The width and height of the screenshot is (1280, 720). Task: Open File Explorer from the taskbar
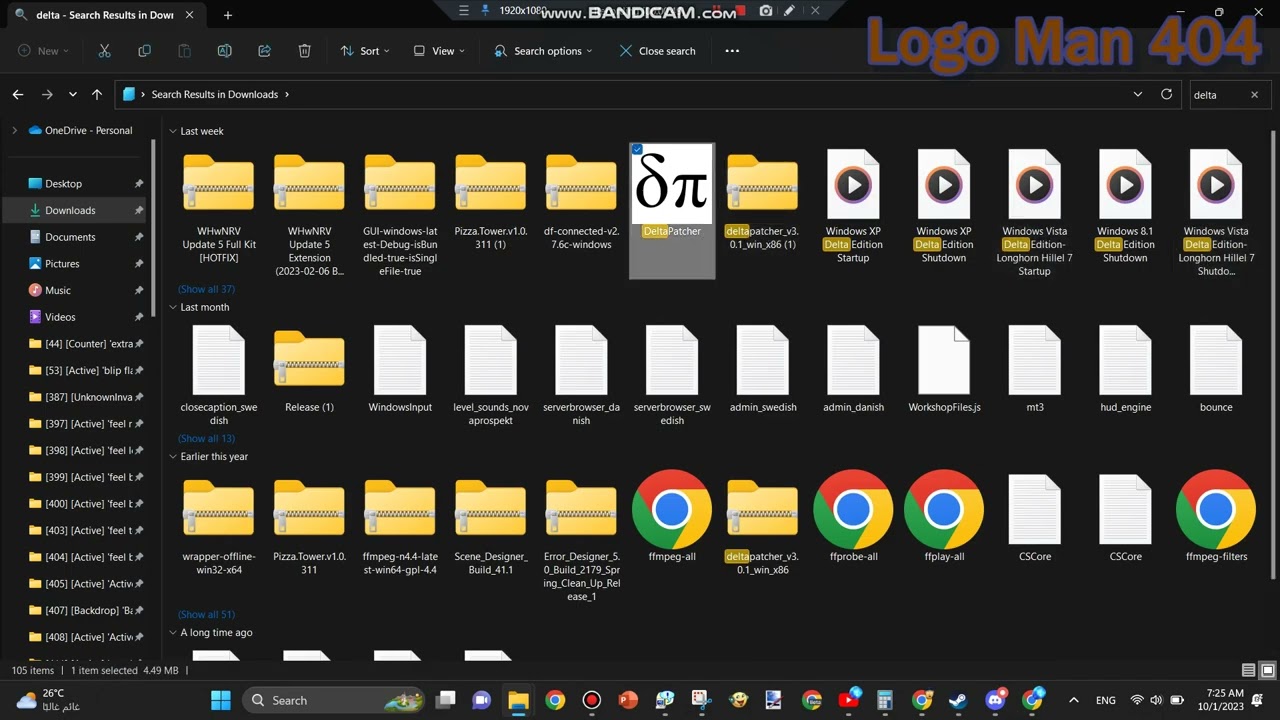tap(518, 700)
